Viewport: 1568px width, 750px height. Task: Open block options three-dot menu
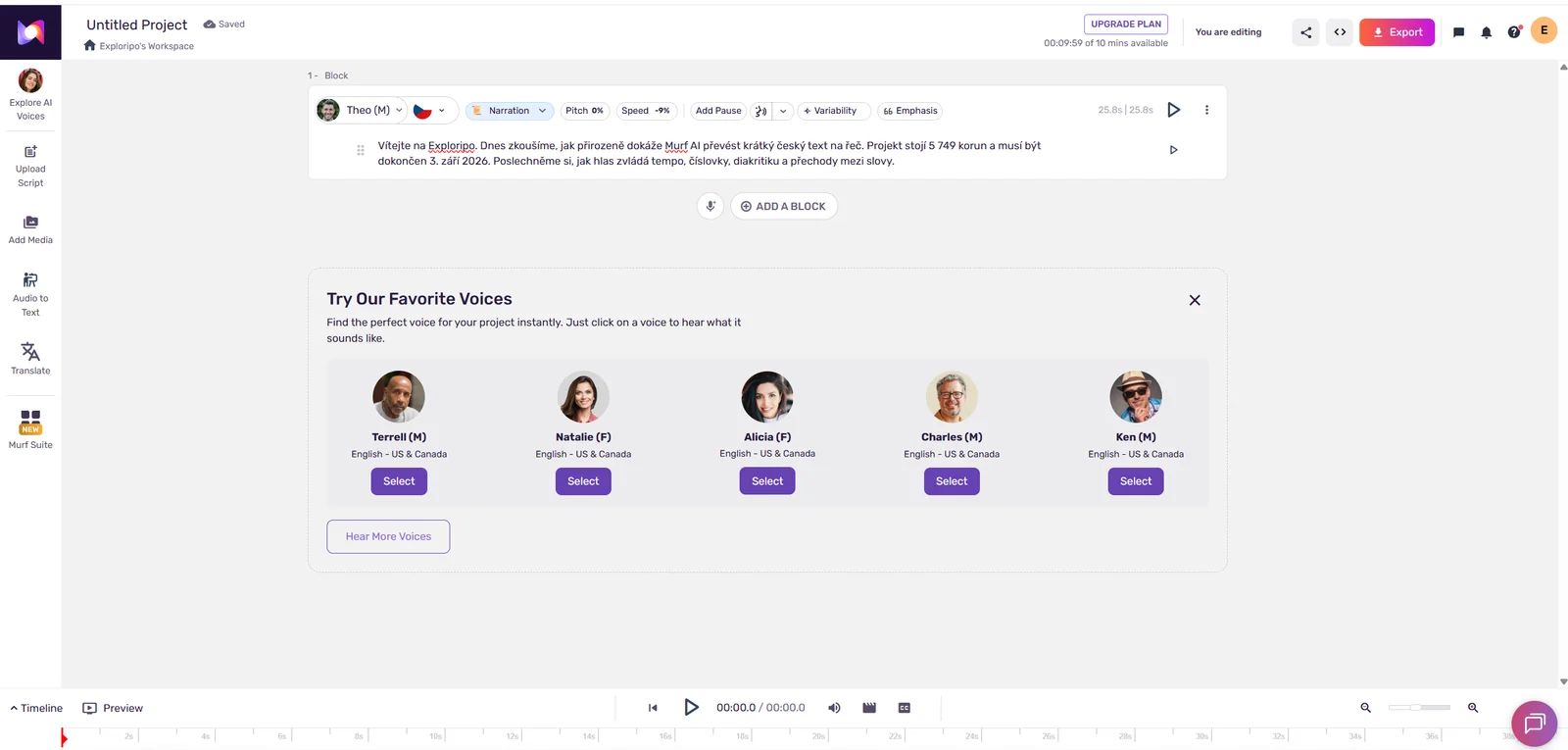pyautogui.click(x=1206, y=110)
